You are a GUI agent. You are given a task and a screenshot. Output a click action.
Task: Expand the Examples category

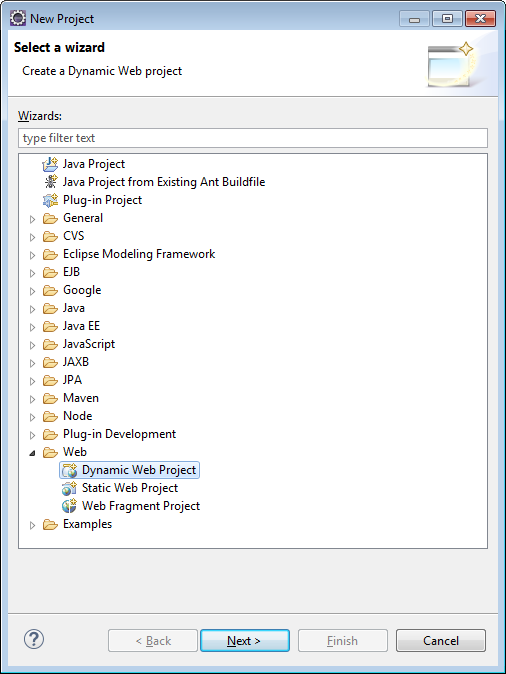coord(32,525)
